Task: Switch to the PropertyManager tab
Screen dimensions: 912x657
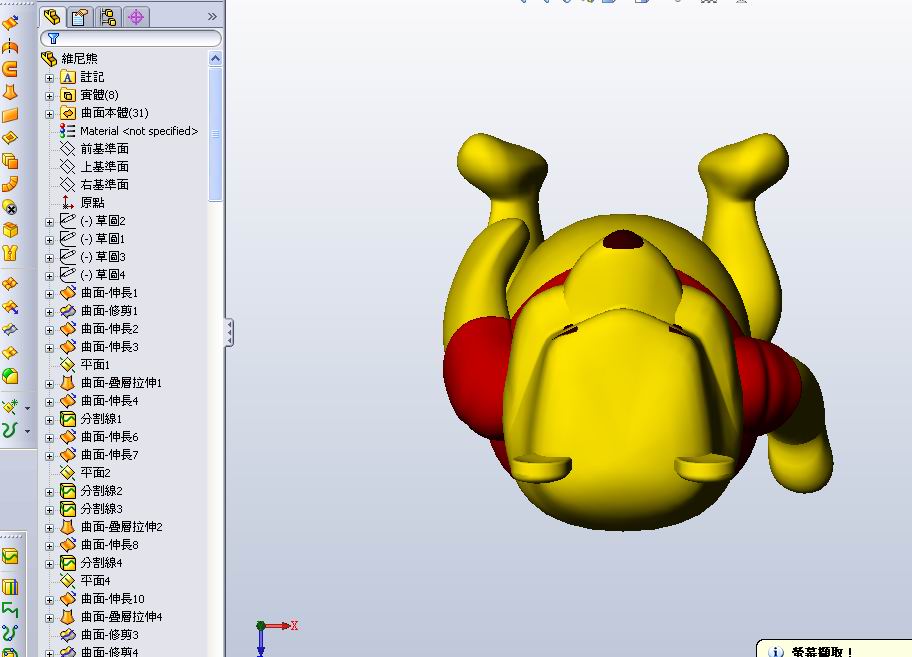Action: click(80, 17)
